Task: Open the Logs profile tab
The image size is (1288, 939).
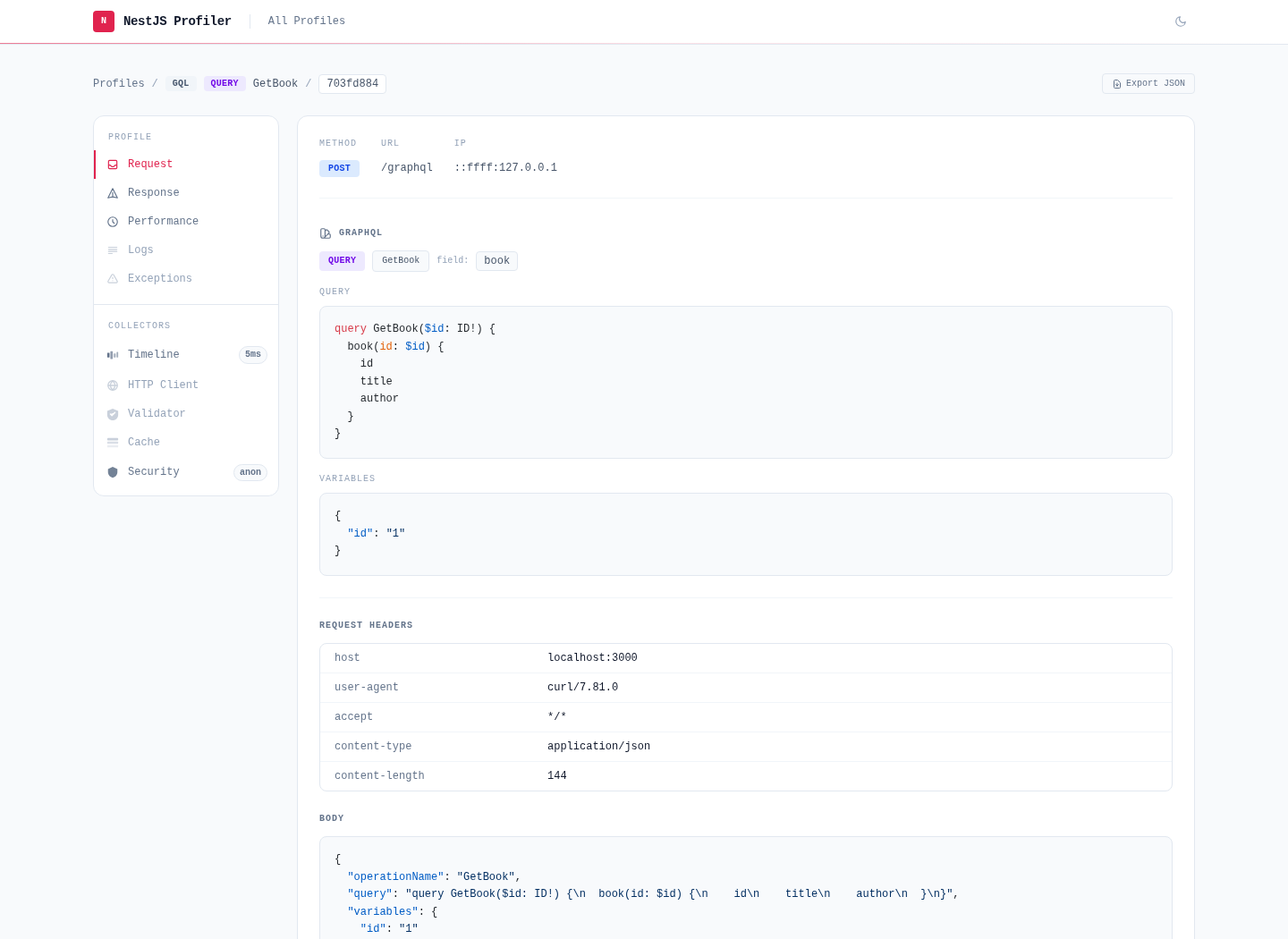Action: click(x=186, y=250)
